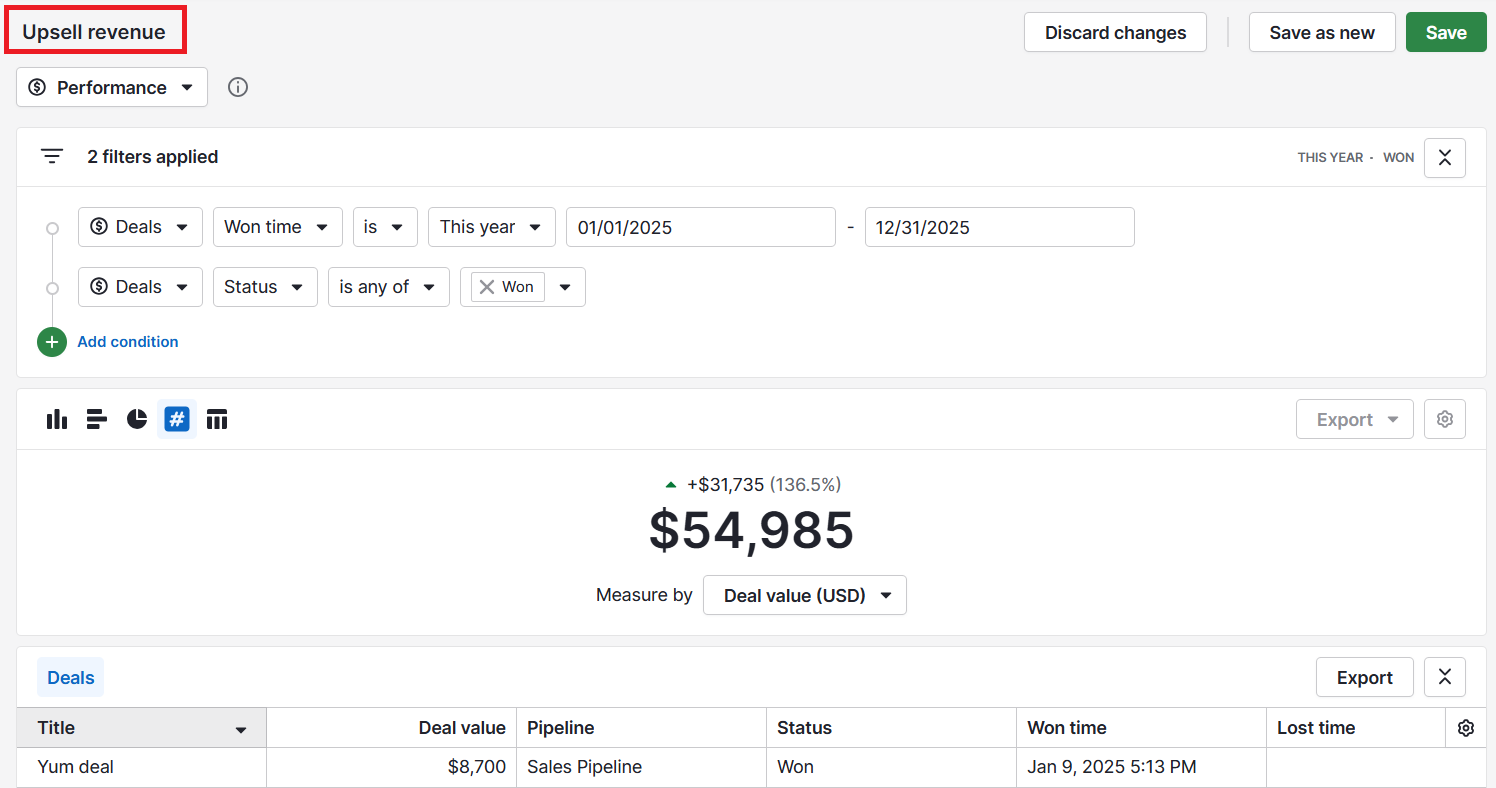Click Discard changes button

(x=1116, y=32)
